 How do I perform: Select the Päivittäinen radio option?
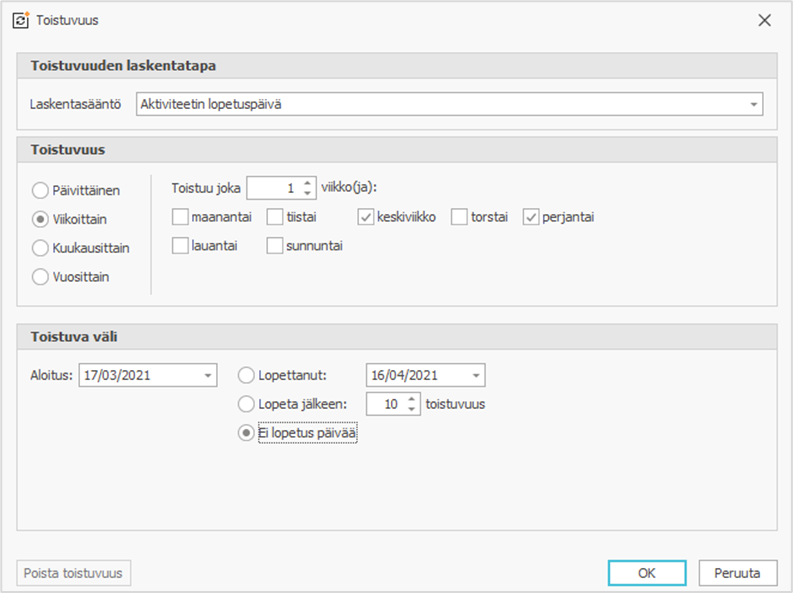tap(41, 190)
